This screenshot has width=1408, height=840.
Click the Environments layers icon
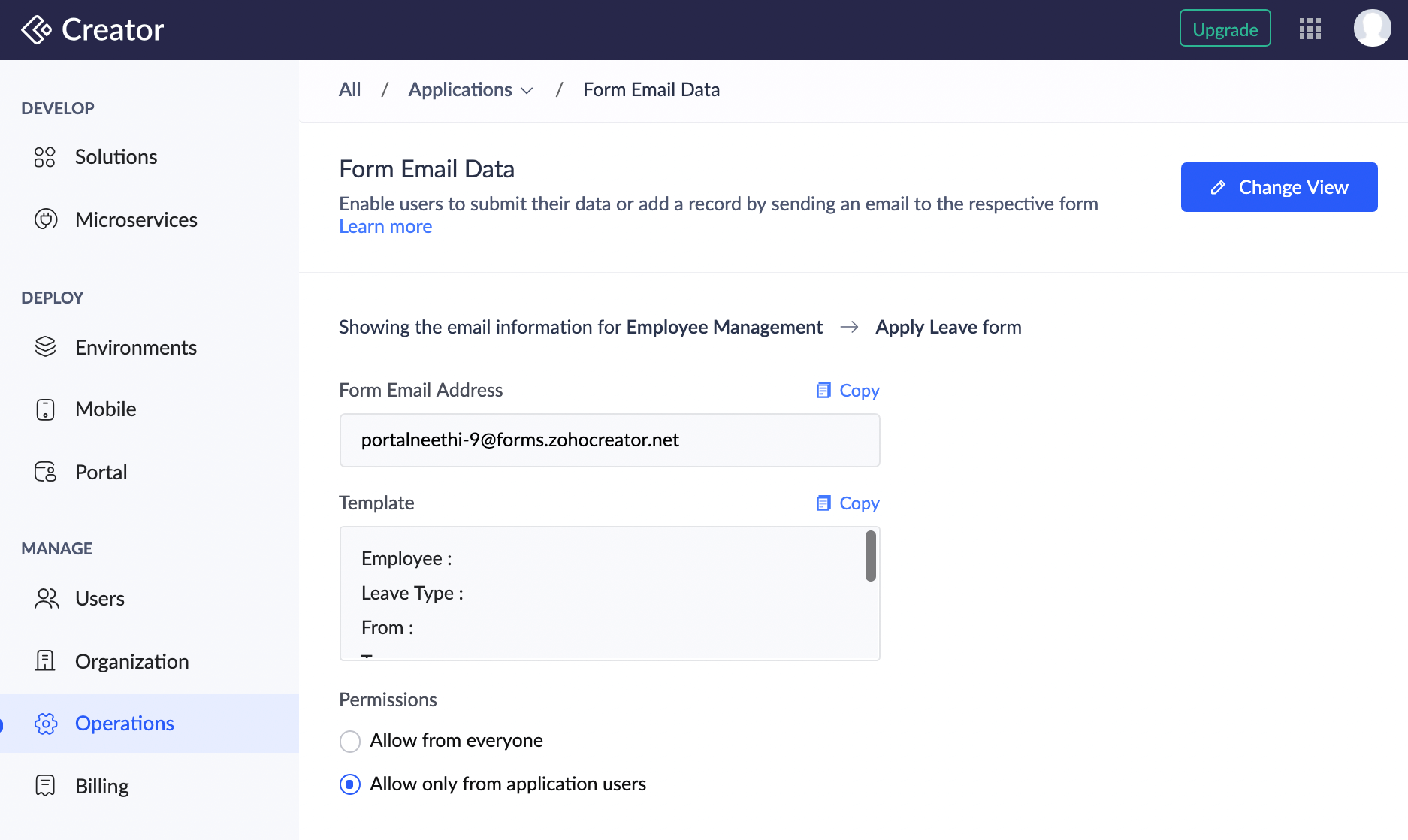46,346
